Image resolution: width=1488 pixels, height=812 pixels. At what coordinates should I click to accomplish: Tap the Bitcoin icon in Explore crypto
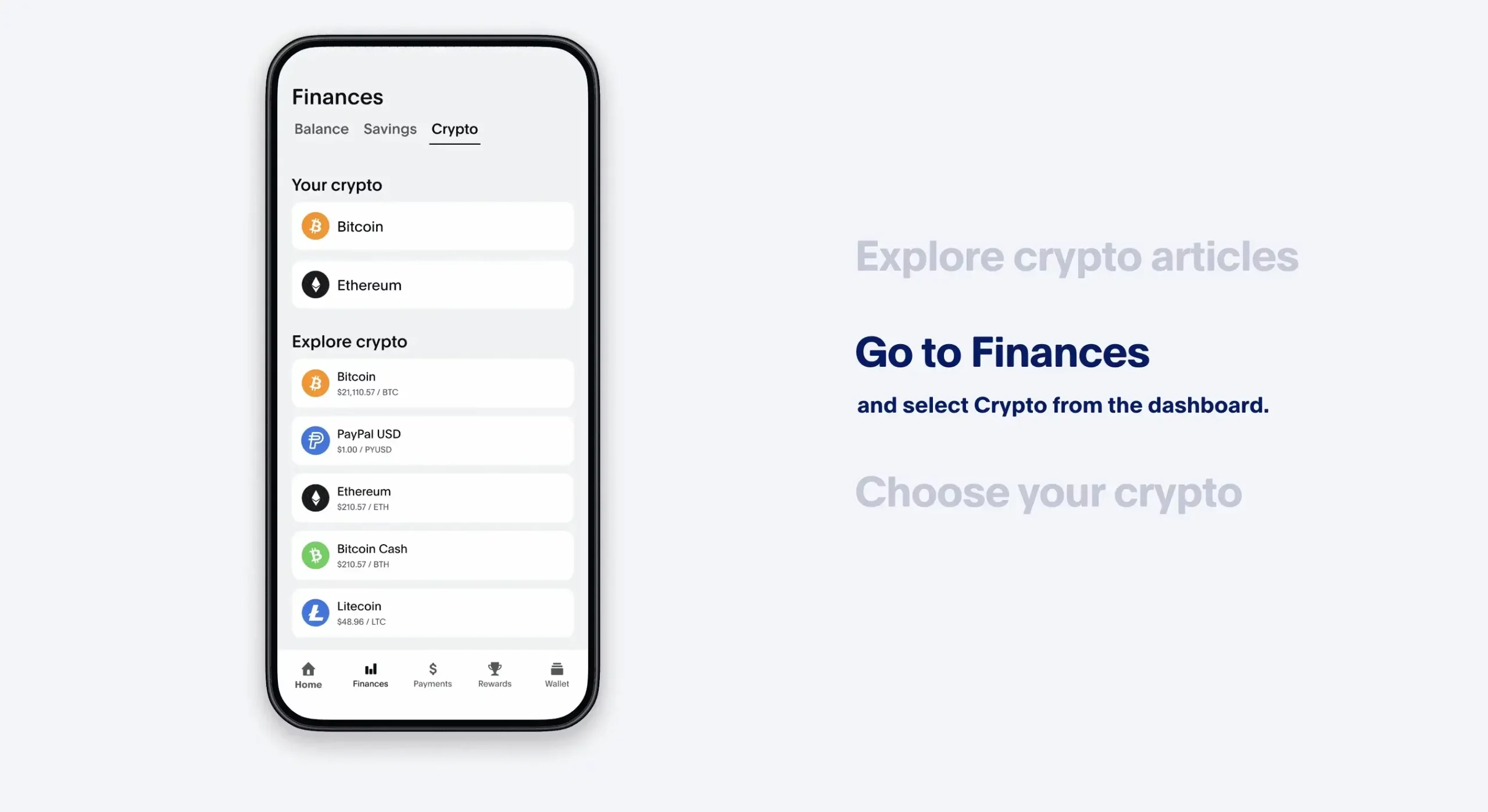pyautogui.click(x=316, y=383)
